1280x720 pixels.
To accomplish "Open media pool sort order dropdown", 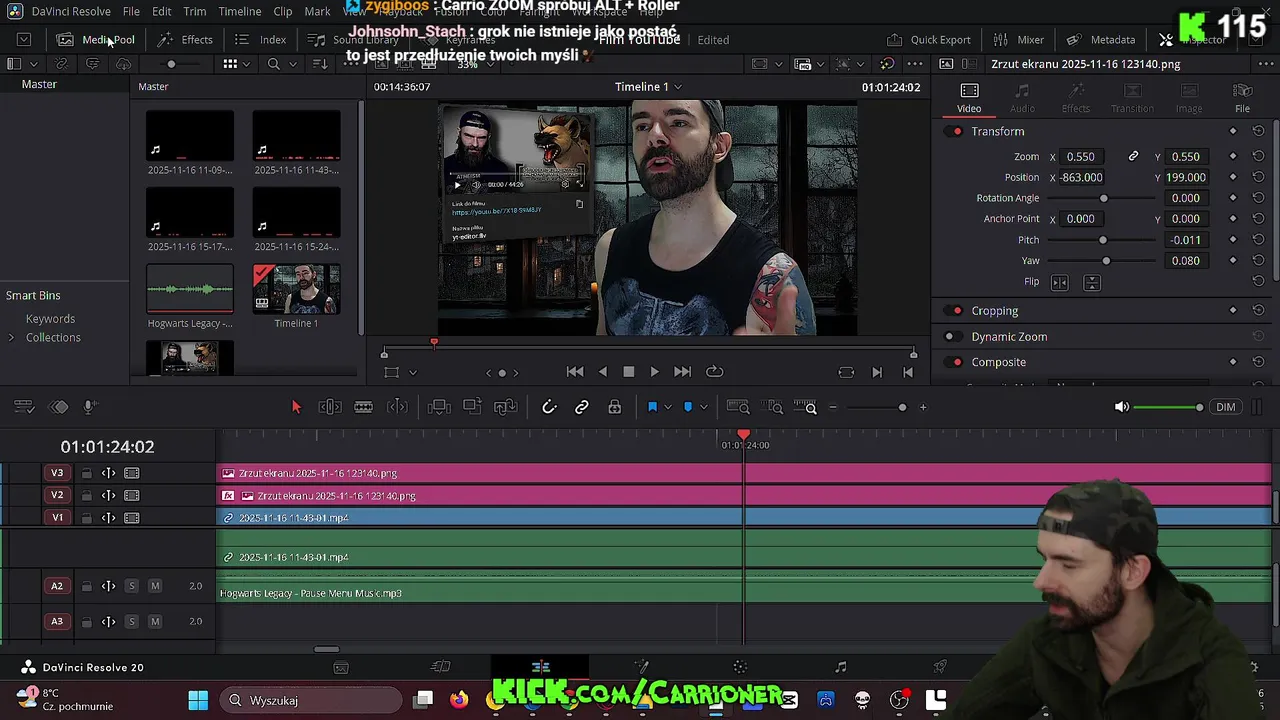I will point(320,64).
